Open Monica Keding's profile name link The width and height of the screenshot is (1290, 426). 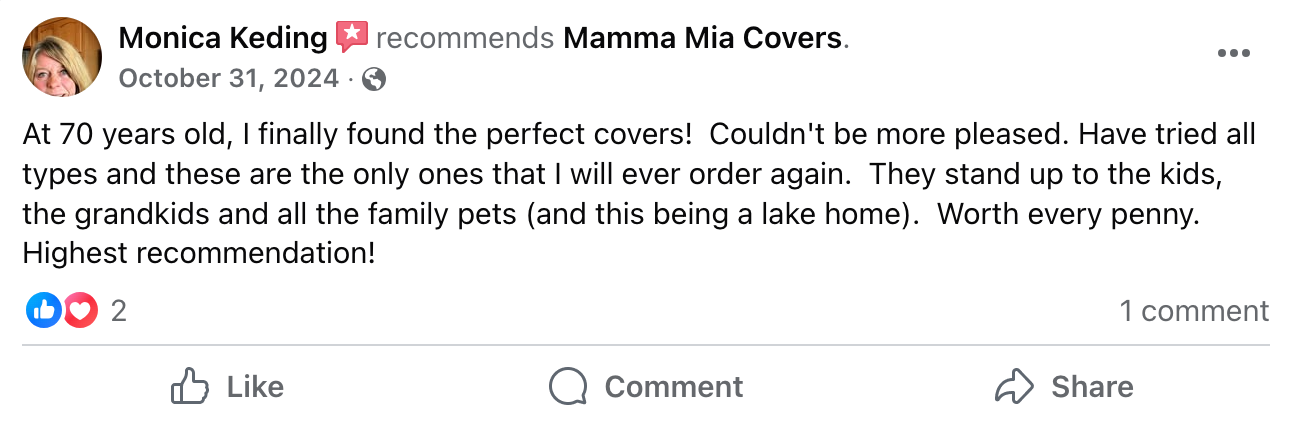click(222, 39)
